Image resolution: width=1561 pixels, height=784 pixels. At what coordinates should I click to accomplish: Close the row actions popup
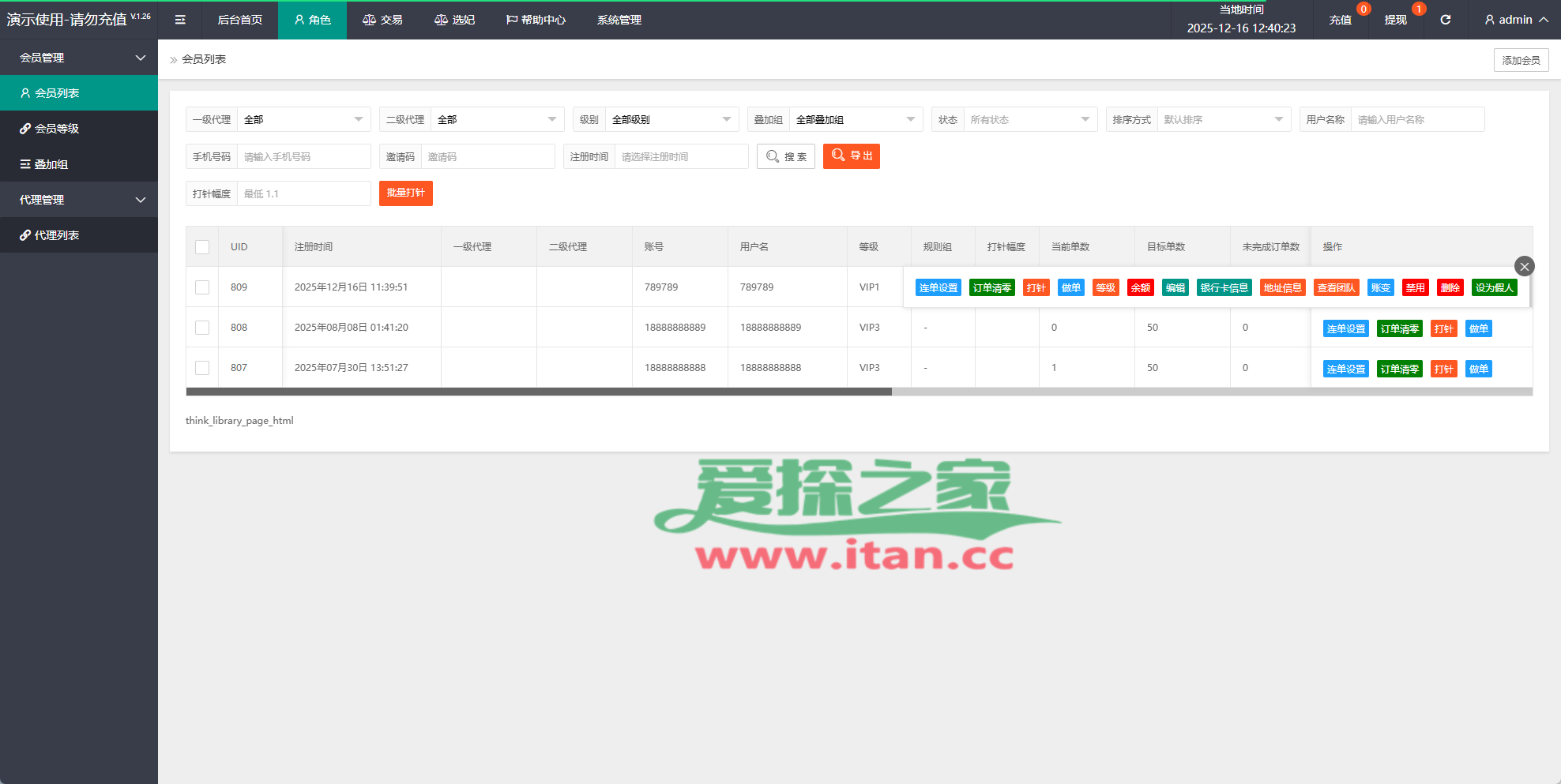click(1524, 266)
